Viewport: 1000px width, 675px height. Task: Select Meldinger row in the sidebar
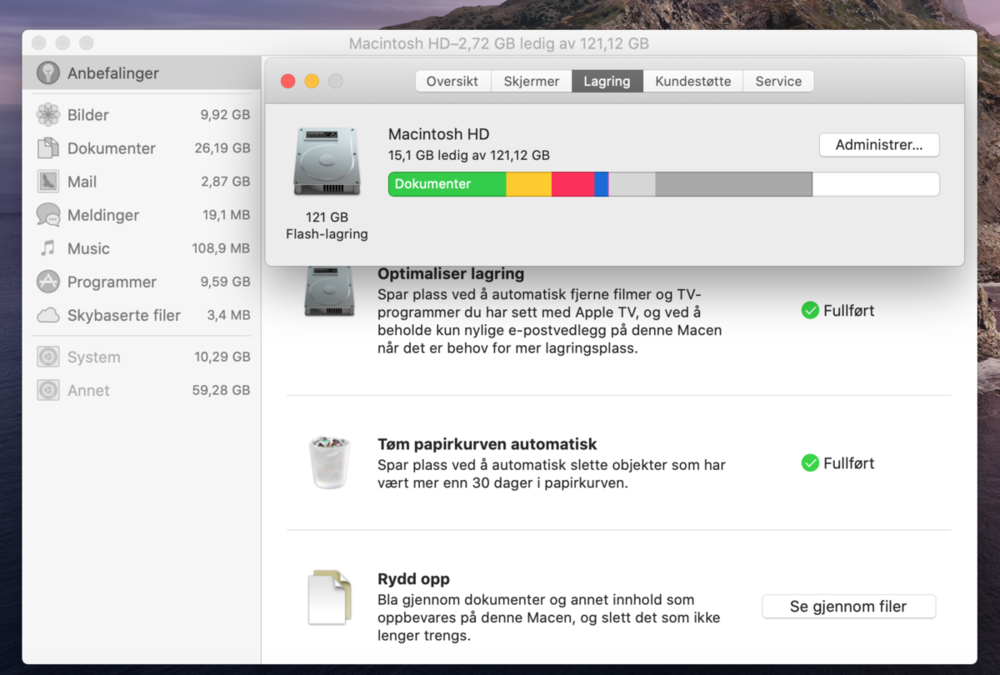click(x=143, y=215)
